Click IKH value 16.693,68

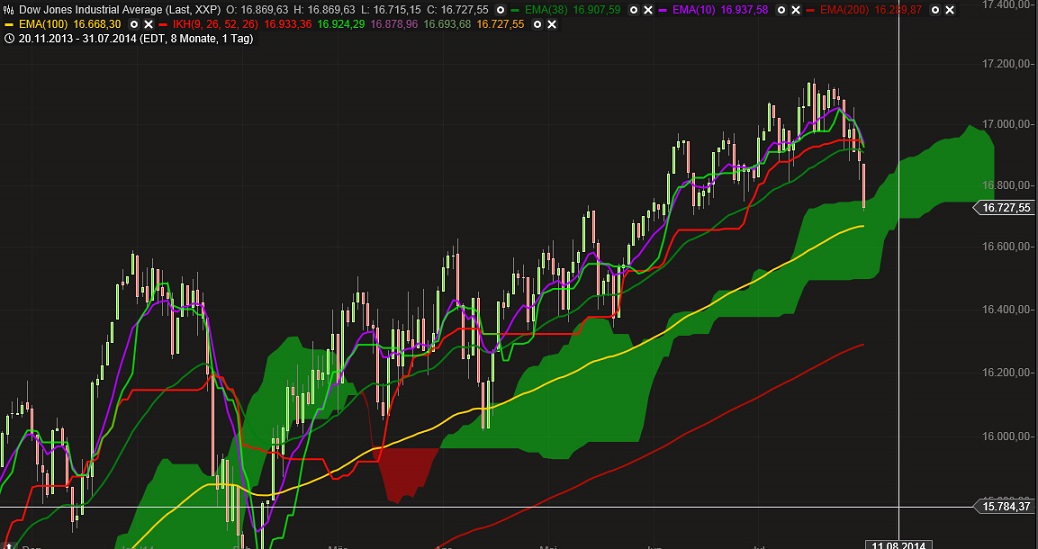pos(448,24)
